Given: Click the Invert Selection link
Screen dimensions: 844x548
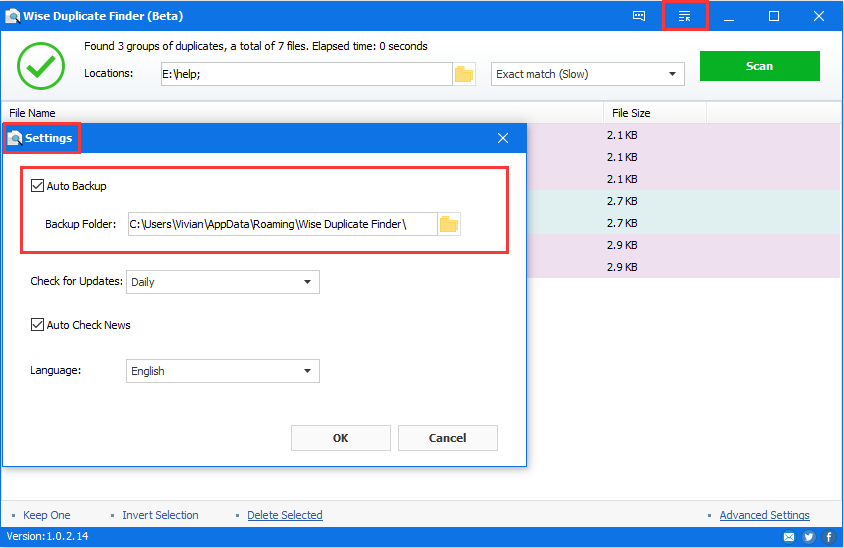Looking at the screenshot, I should click(x=160, y=515).
